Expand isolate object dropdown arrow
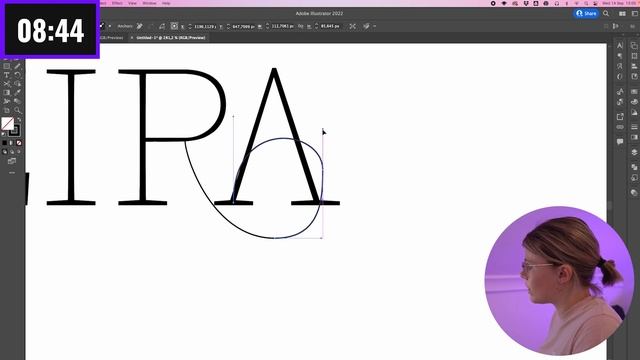The image size is (640, 360). [x=375, y=26]
